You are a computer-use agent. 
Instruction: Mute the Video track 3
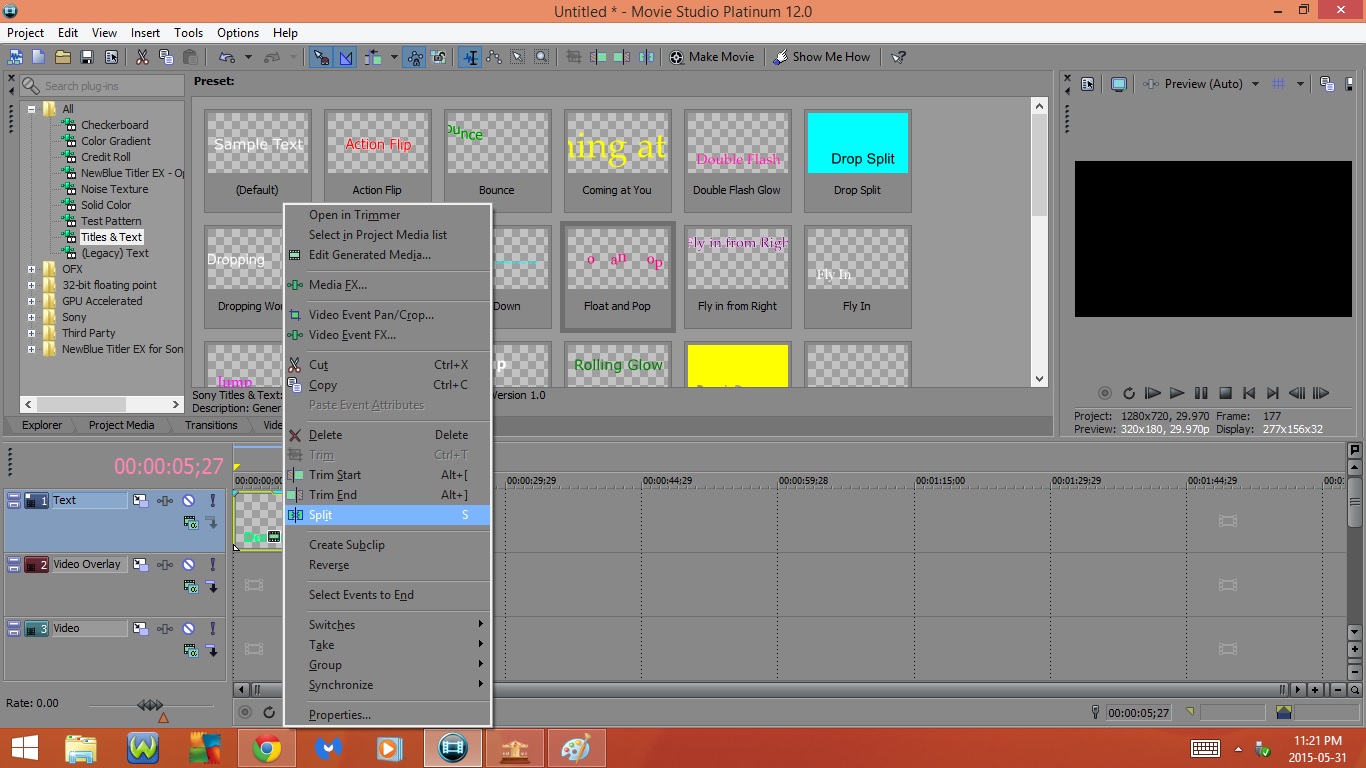click(188, 628)
